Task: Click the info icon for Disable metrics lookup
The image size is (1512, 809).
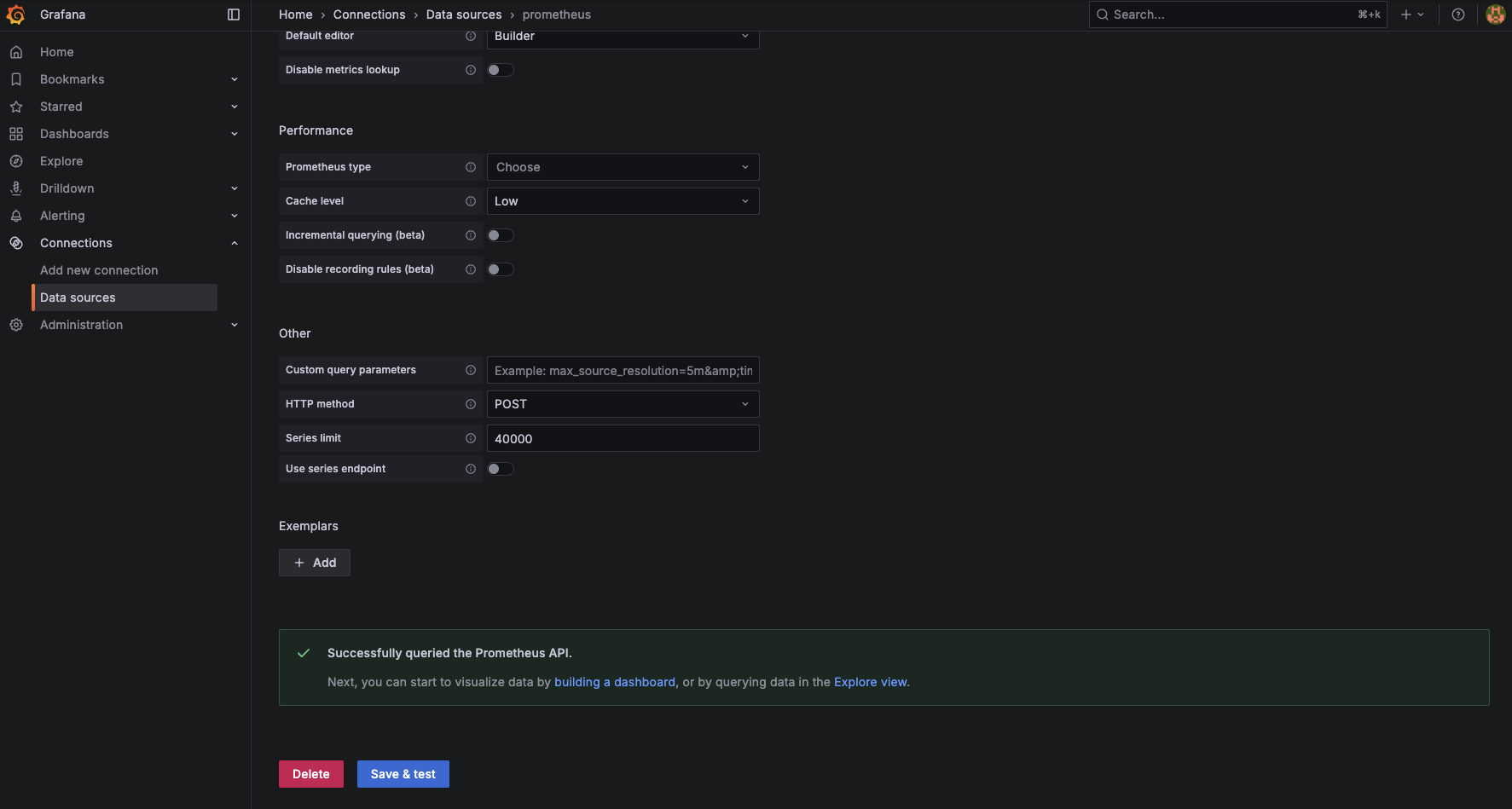Action: point(471,70)
